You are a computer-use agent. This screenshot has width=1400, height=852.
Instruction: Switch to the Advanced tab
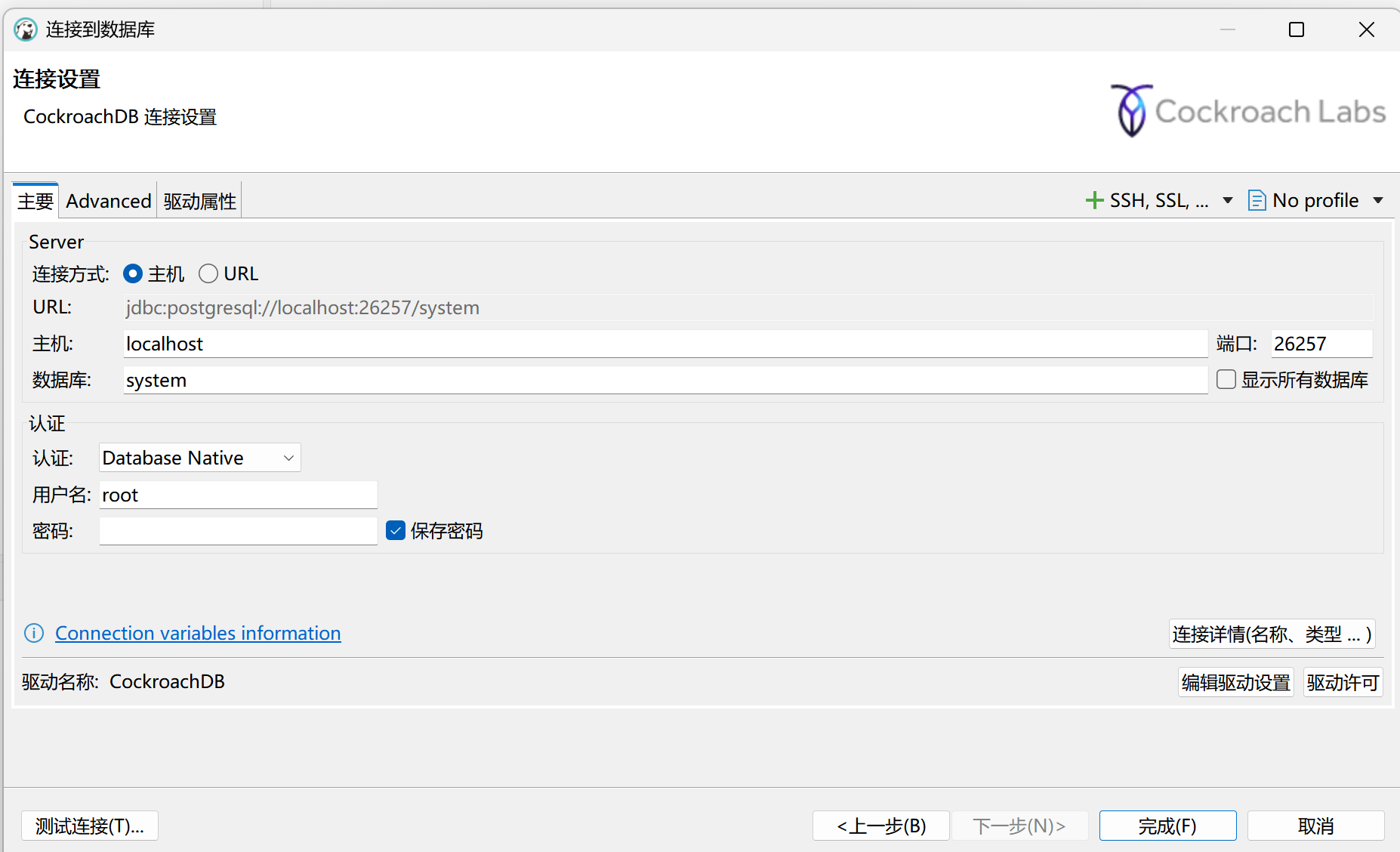(108, 200)
